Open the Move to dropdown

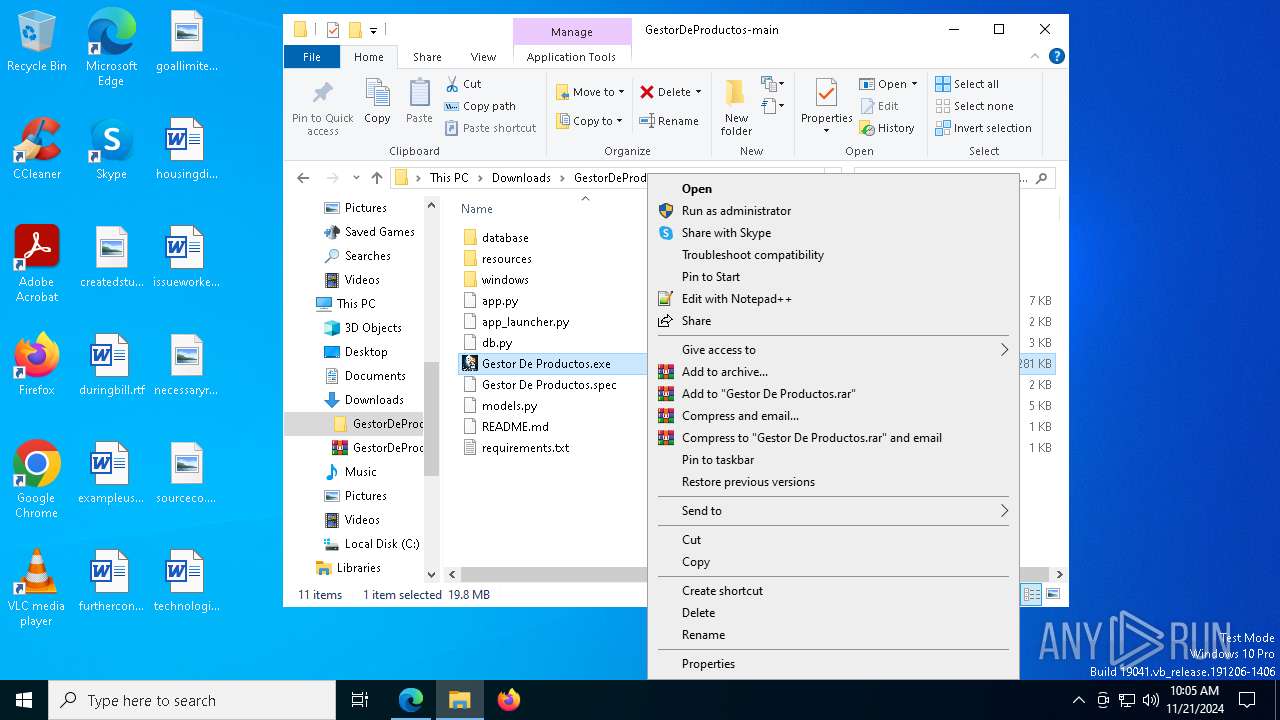(x=590, y=92)
